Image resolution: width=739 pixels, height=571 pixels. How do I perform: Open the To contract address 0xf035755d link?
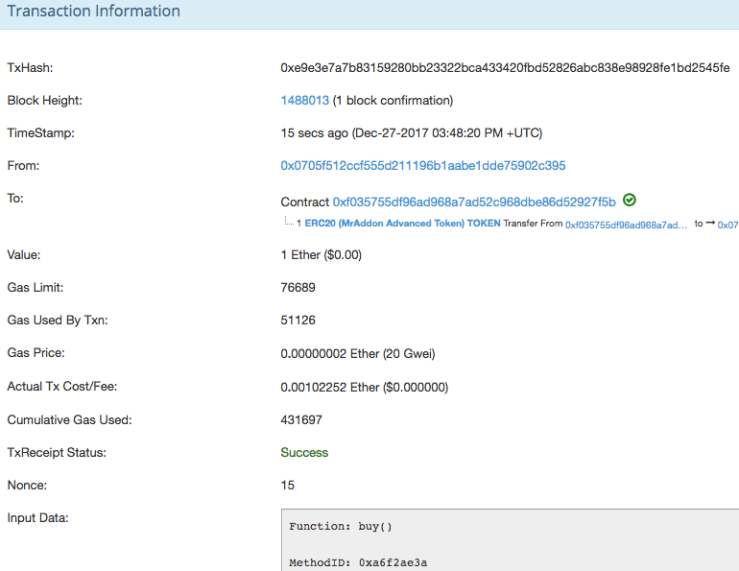coord(474,201)
